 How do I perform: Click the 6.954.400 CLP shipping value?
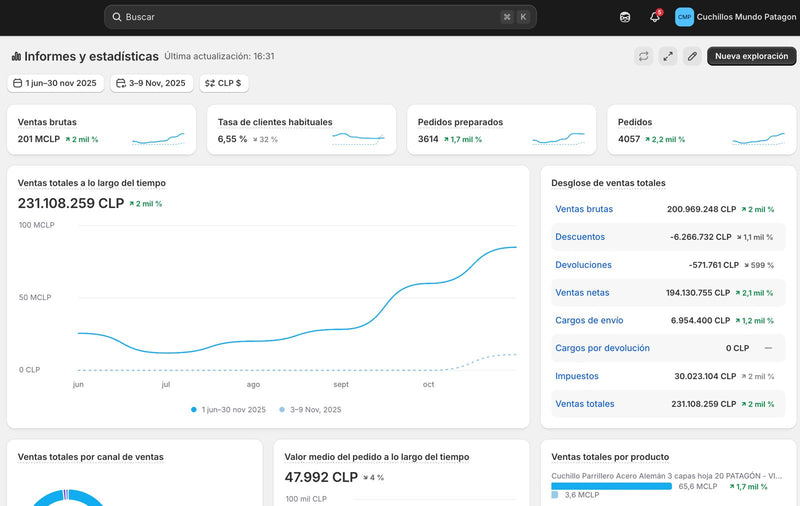701,320
